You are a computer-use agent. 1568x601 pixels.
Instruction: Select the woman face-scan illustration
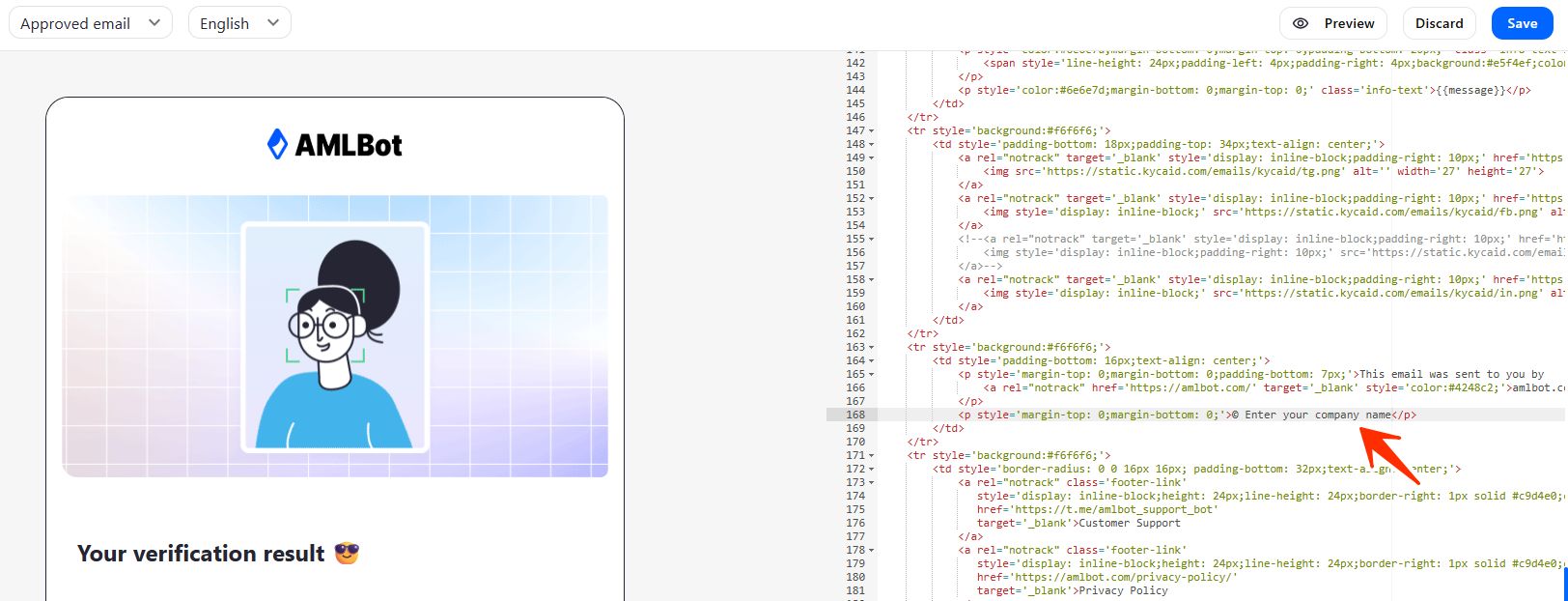(x=334, y=336)
